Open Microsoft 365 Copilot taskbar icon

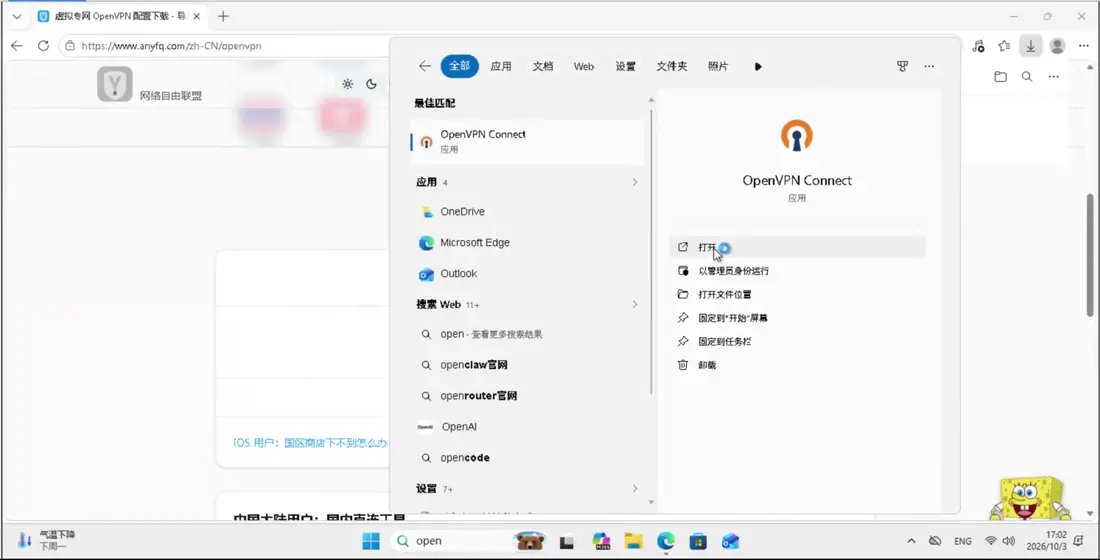[x=601, y=541]
